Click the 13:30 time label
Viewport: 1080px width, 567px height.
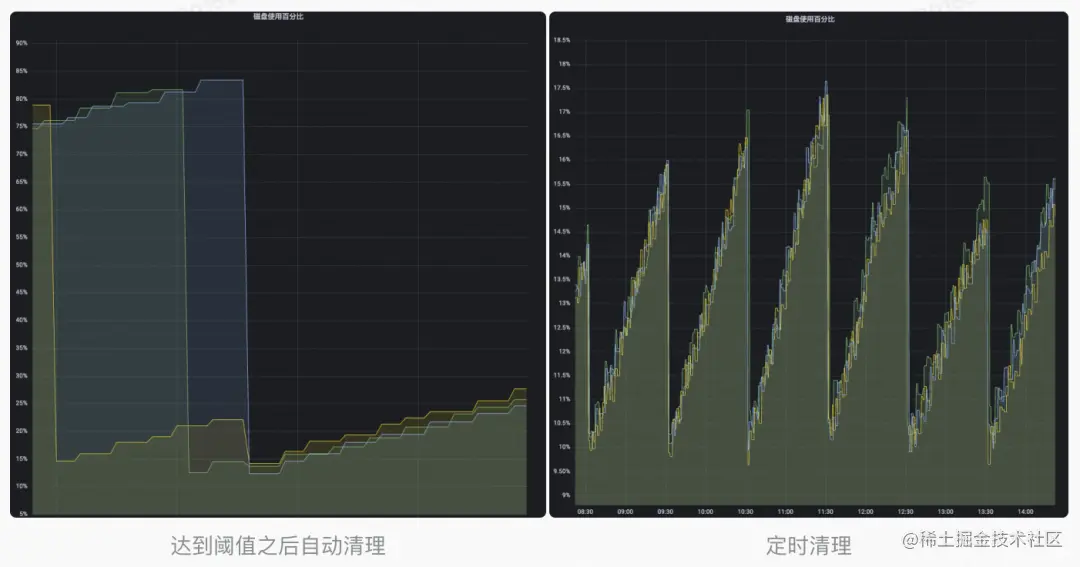coord(986,512)
